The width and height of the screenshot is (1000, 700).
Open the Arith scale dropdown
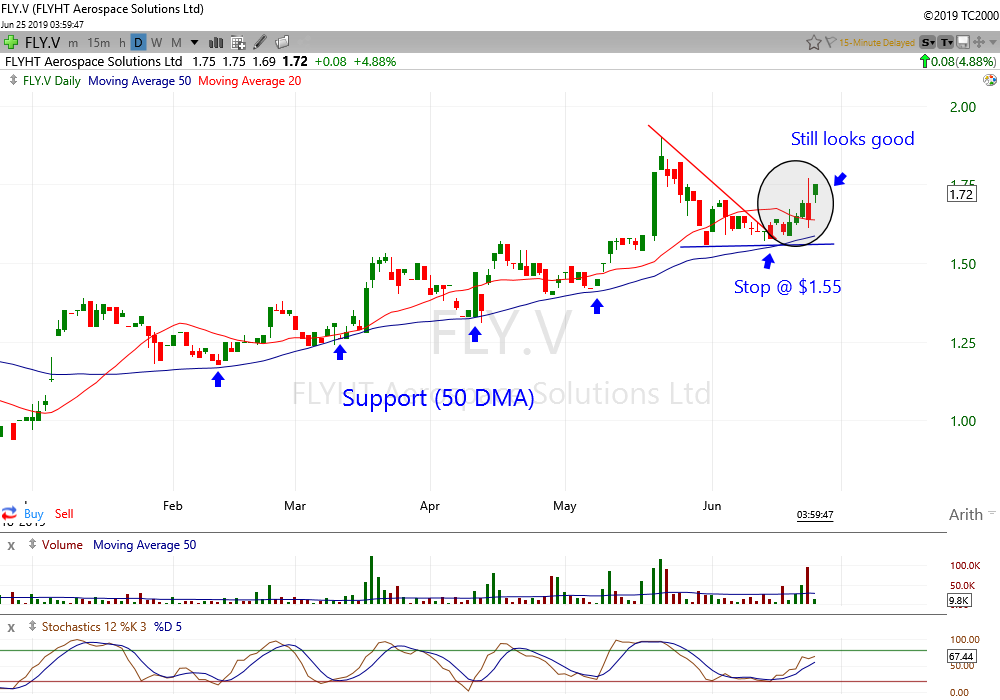(971, 514)
